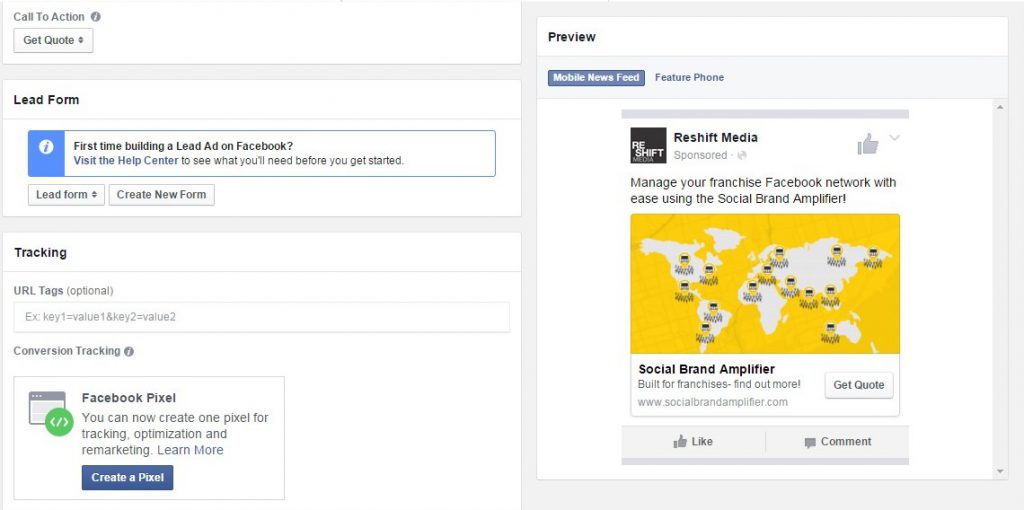
Task: Open the Visit the Help Center link
Action: coord(126,160)
